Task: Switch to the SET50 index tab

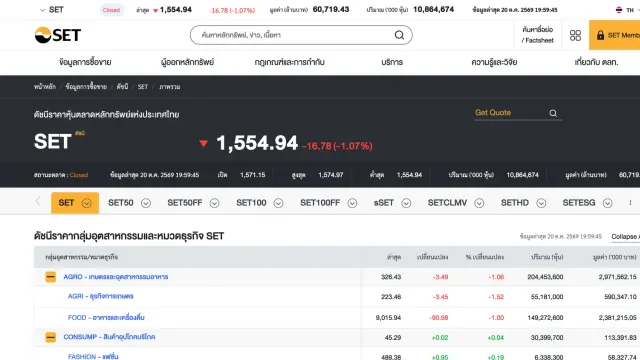Action: 121,203
